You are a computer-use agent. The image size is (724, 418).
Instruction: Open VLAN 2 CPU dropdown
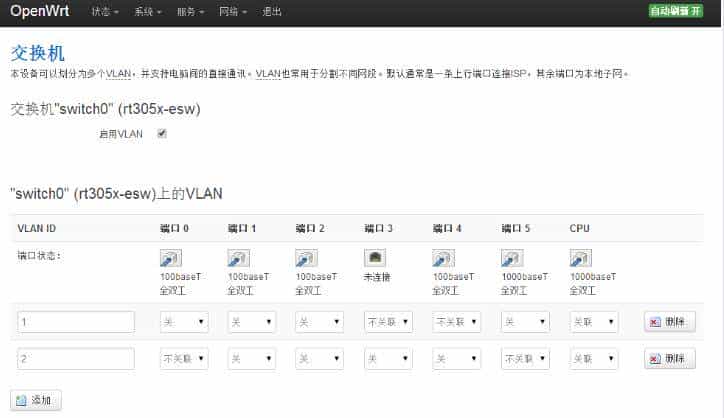[x=594, y=358]
